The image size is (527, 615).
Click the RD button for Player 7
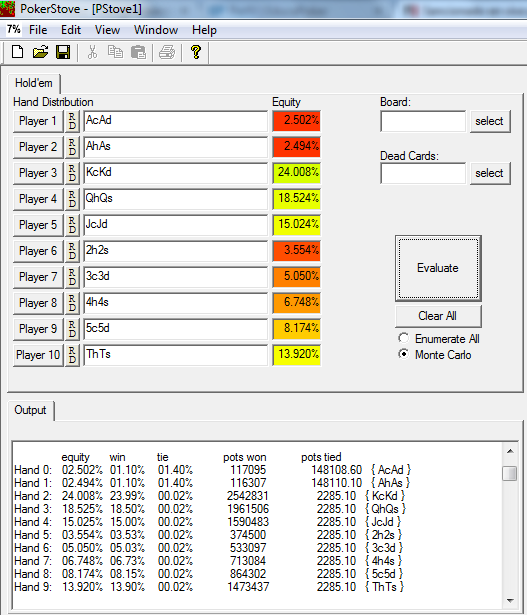(72, 277)
